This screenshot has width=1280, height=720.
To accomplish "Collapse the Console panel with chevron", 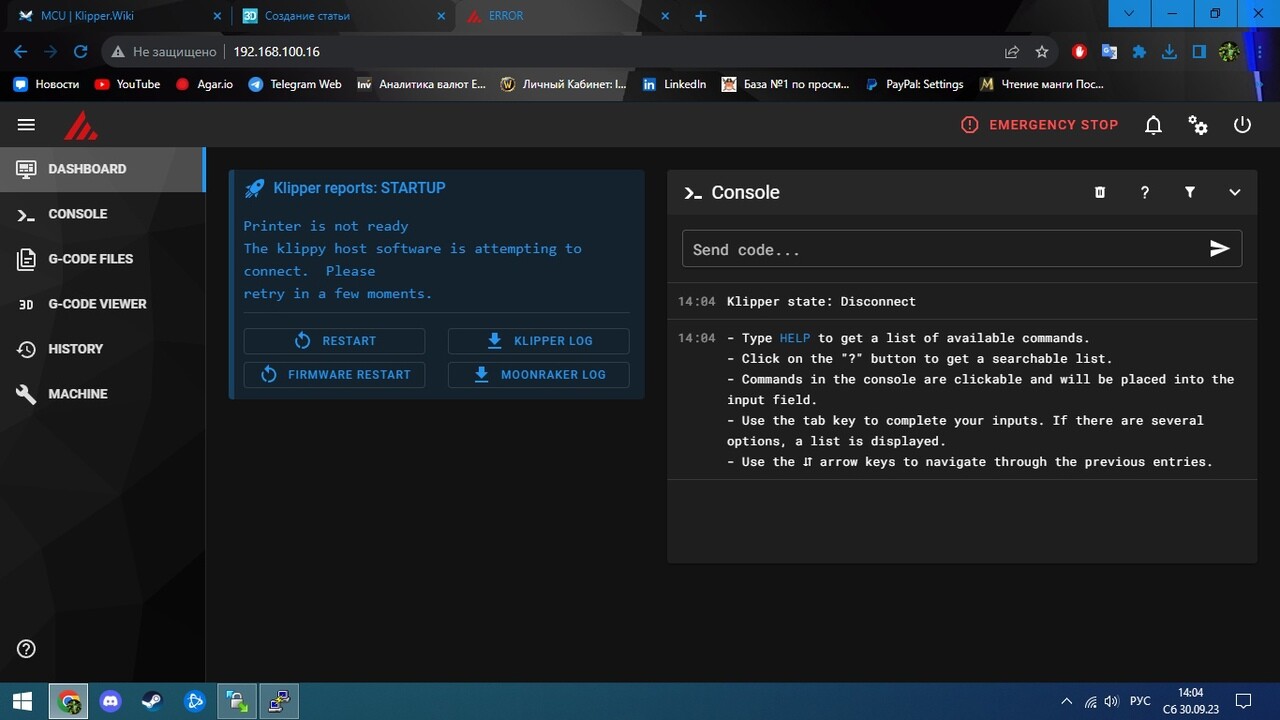I will (x=1235, y=192).
